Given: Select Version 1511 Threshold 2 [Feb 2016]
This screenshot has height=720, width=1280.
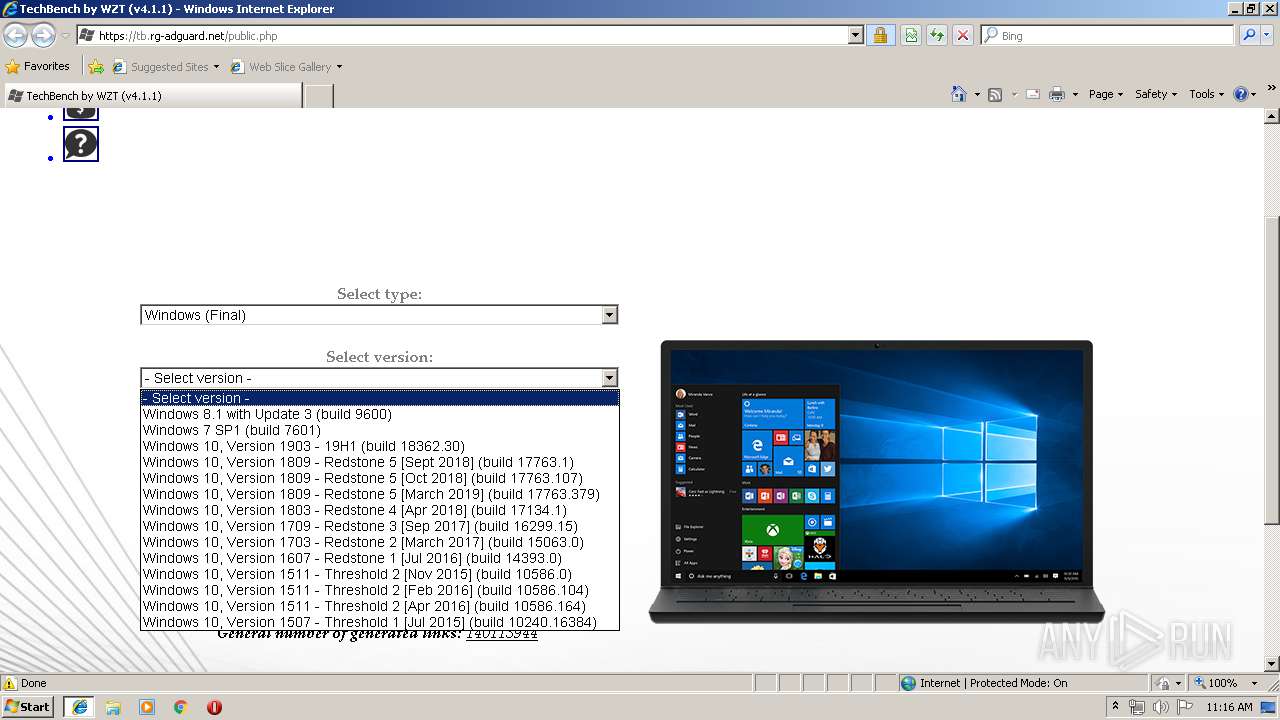Looking at the screenshot, I should click(380, 590).
